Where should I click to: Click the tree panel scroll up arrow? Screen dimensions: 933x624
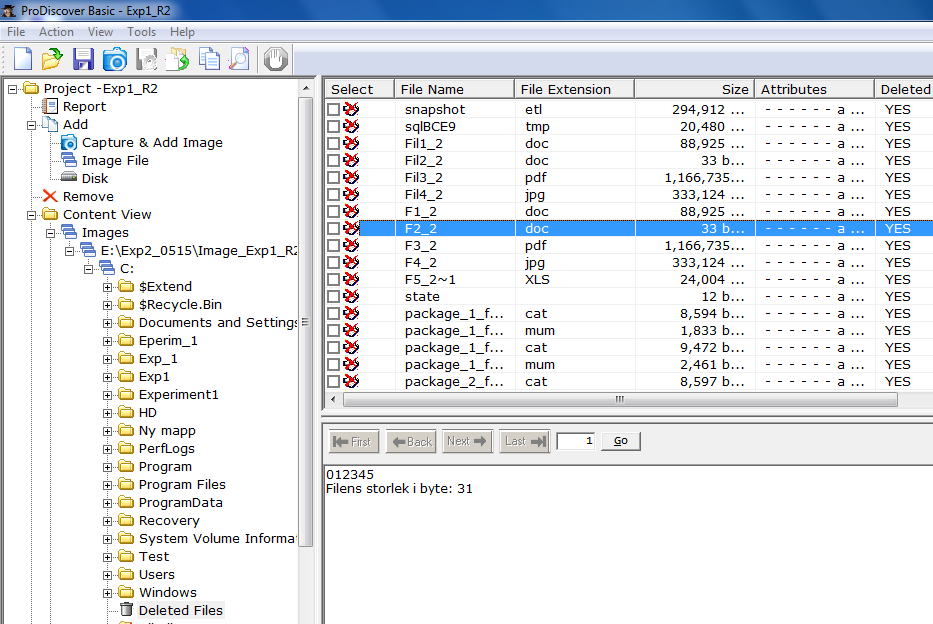(306, 89)
